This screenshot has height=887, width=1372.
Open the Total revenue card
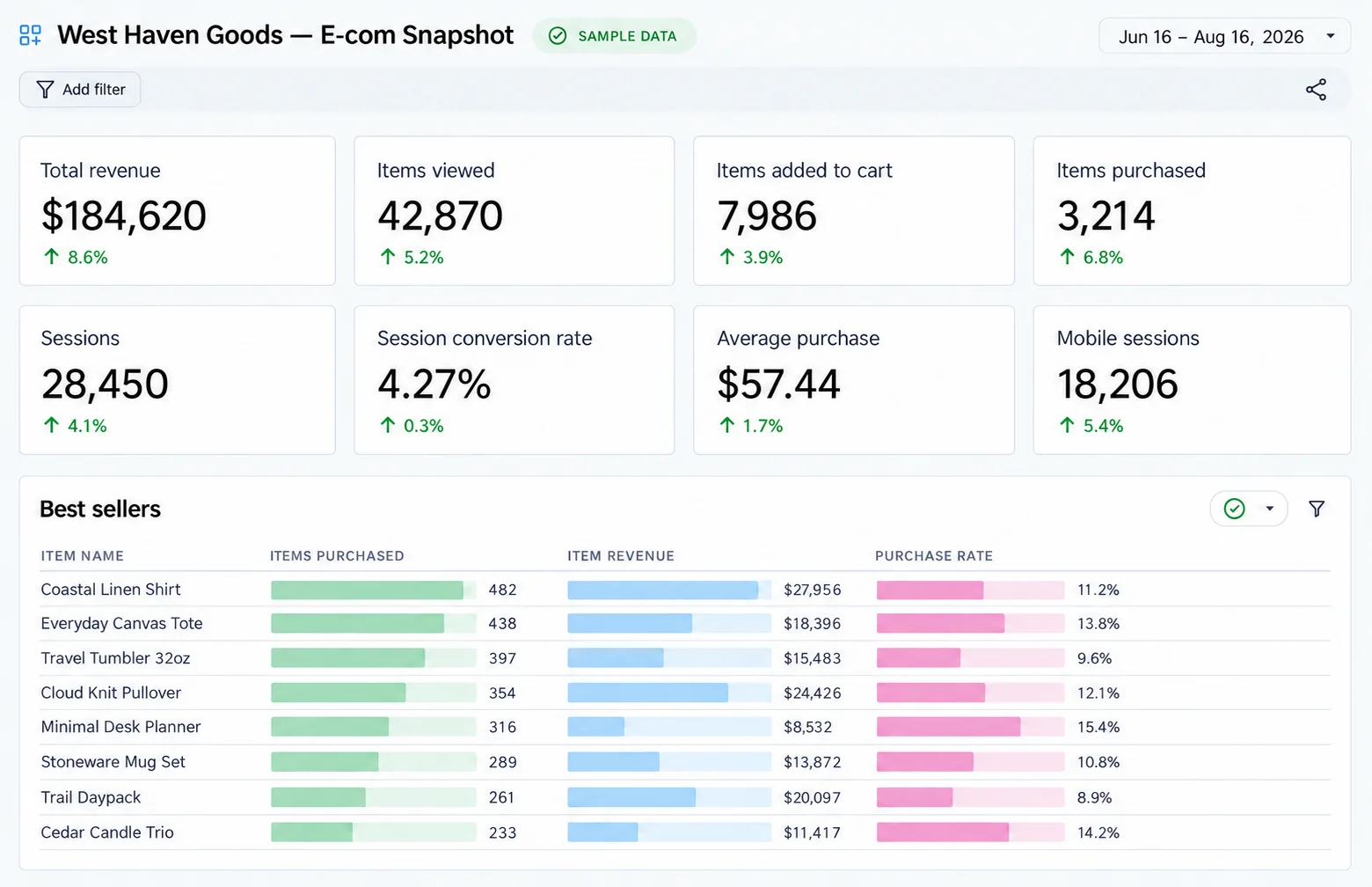click(178, 211)
